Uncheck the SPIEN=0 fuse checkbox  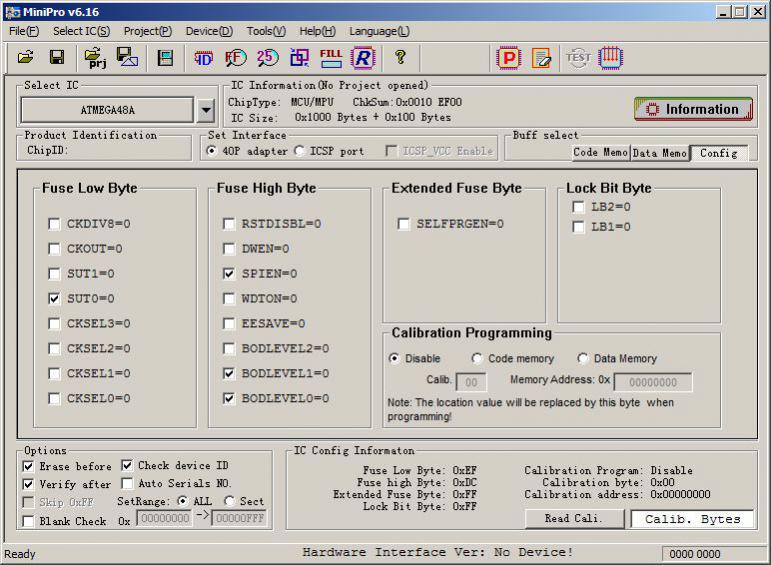click(x=229, y=274)
